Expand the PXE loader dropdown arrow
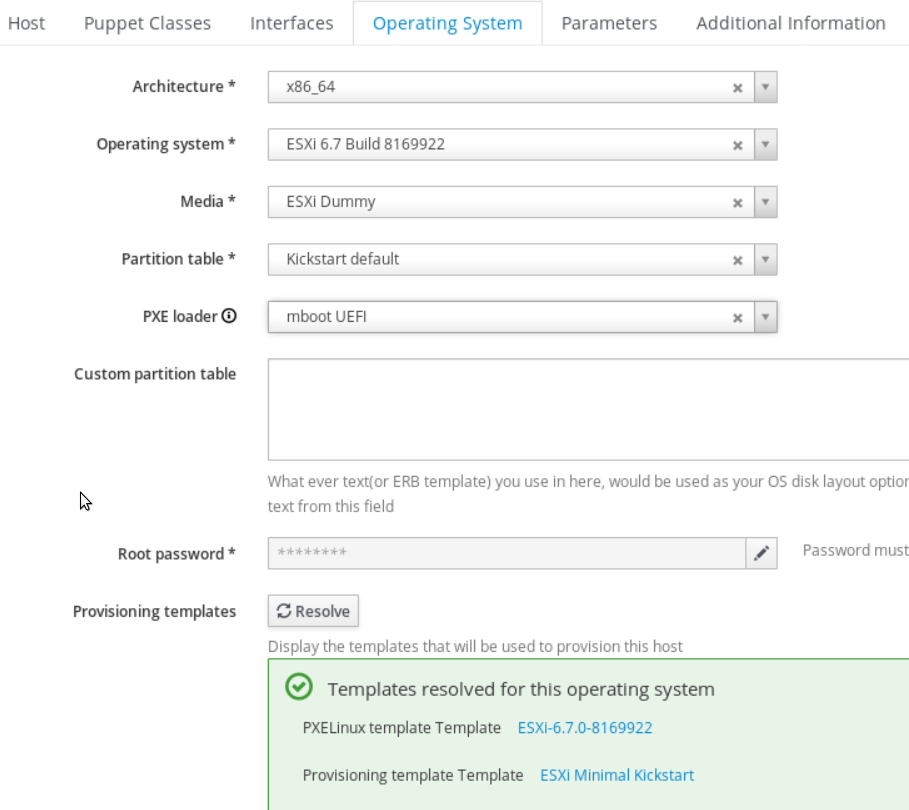Viewport: 909px width, 810px height. point(765,317)
